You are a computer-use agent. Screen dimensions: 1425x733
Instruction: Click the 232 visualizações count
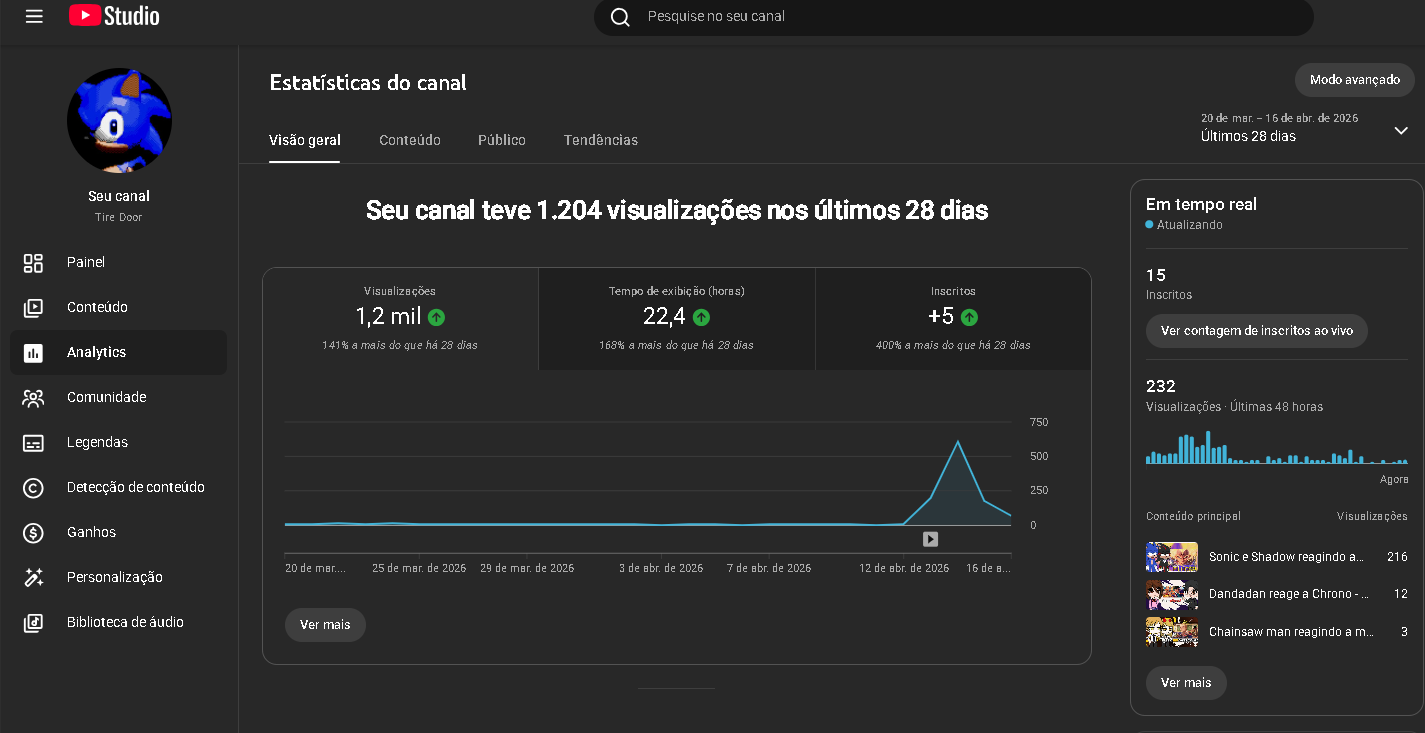click(x=1161, y=386)
